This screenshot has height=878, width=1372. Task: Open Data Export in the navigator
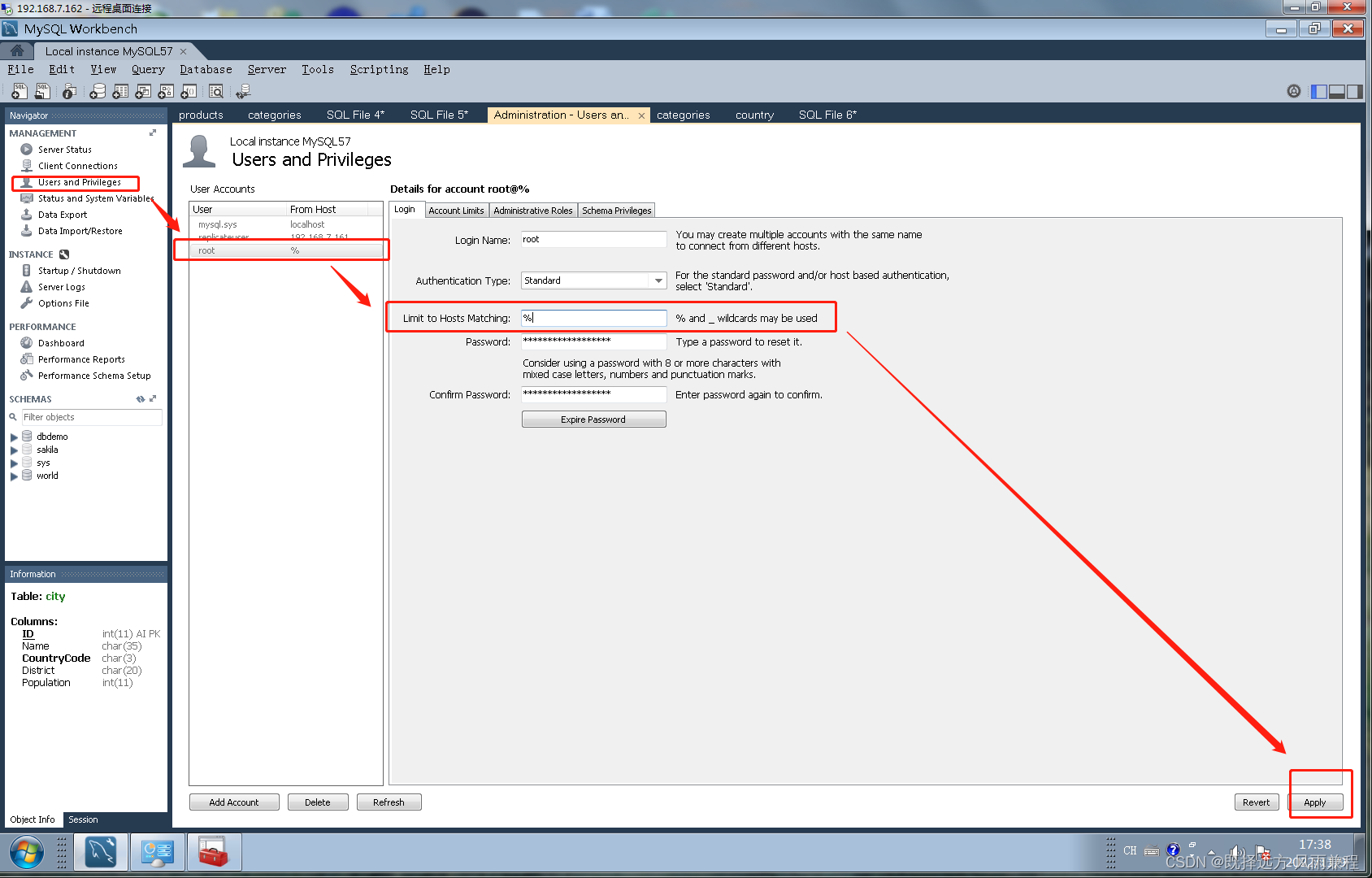(63, 215)
